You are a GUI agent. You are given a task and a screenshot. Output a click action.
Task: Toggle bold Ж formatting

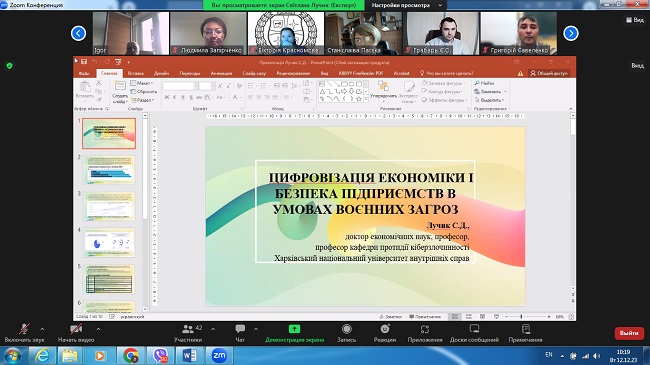(x=167, y=97)
